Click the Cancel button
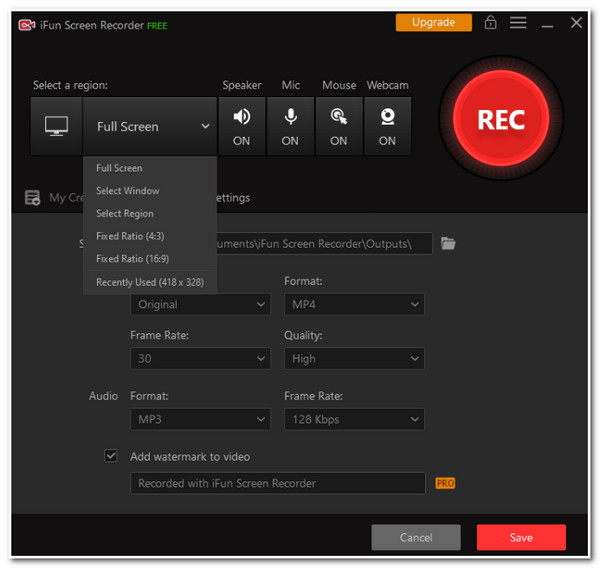This screenshot has height=568, width=600. coord(416,537)
